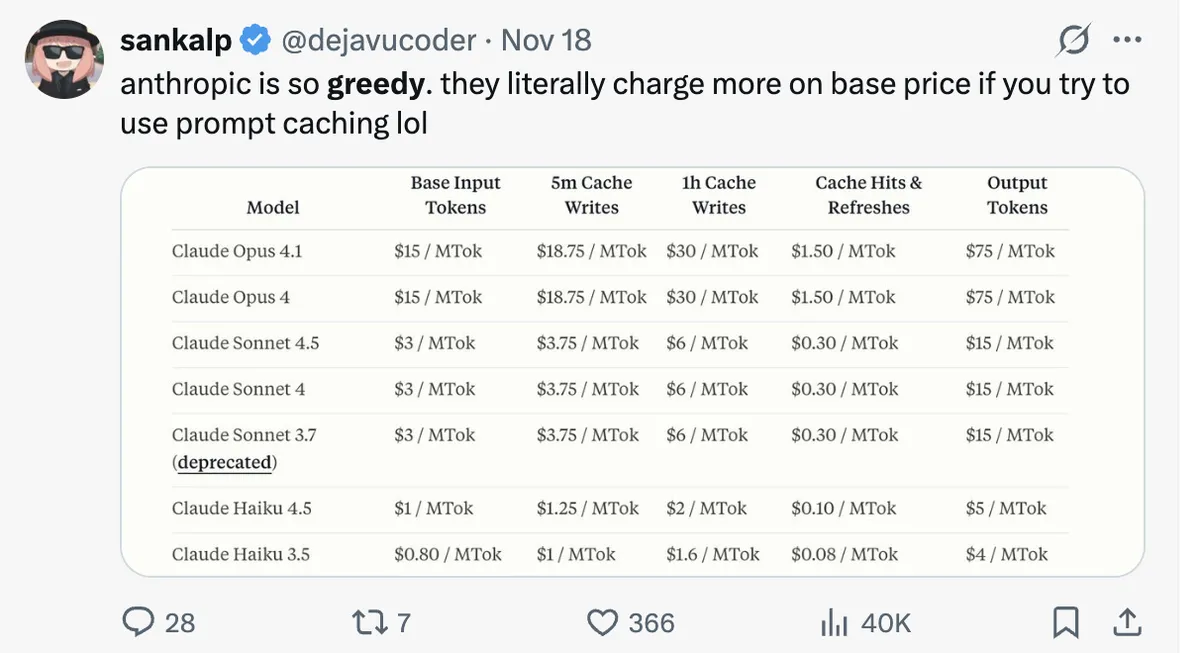Bookmark this tweet
This screenshot has height=653, width=1200.
pyautogui.click(x=1065, y=621)
